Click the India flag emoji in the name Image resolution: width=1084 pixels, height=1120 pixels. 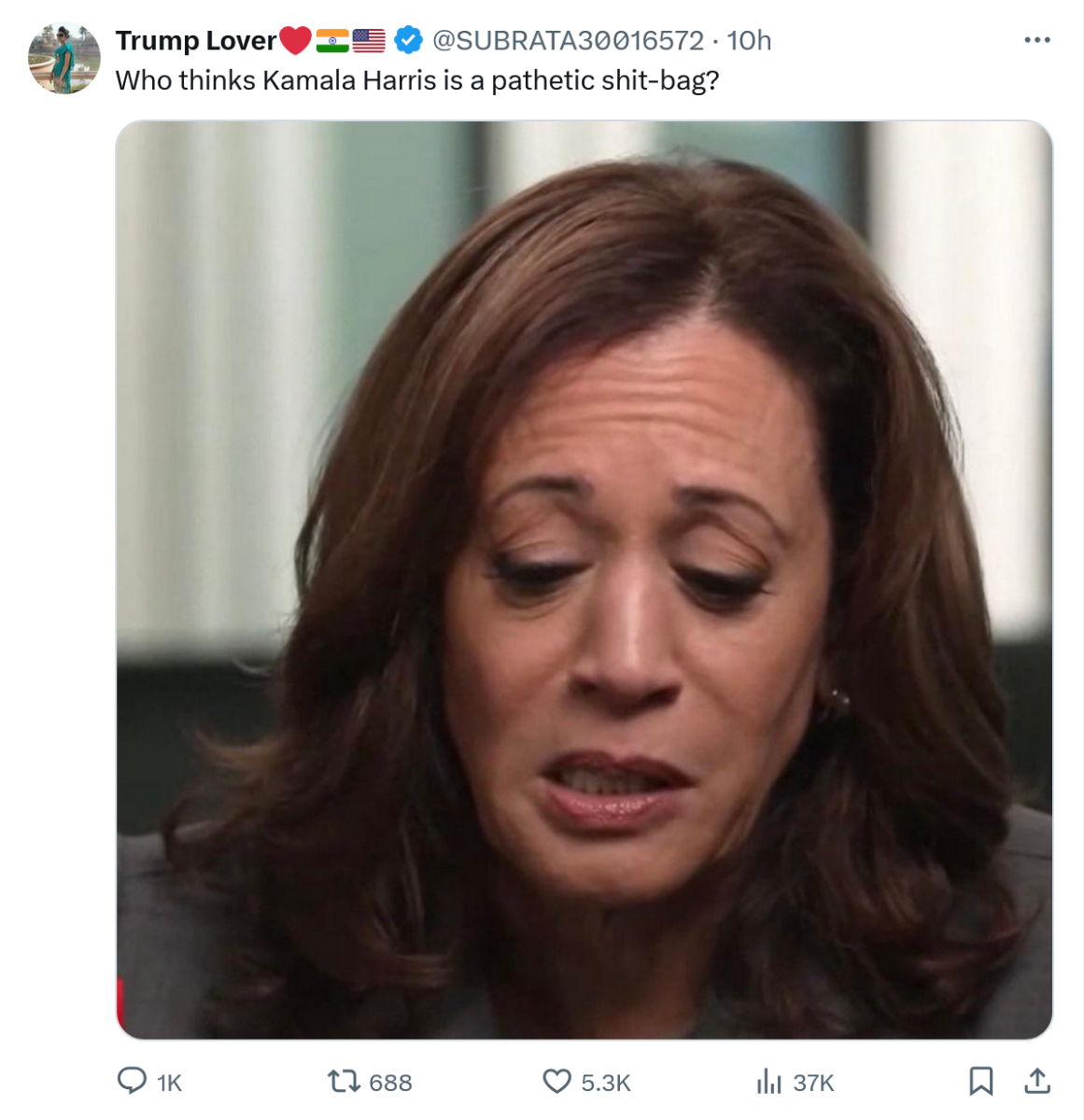[332, 40]
